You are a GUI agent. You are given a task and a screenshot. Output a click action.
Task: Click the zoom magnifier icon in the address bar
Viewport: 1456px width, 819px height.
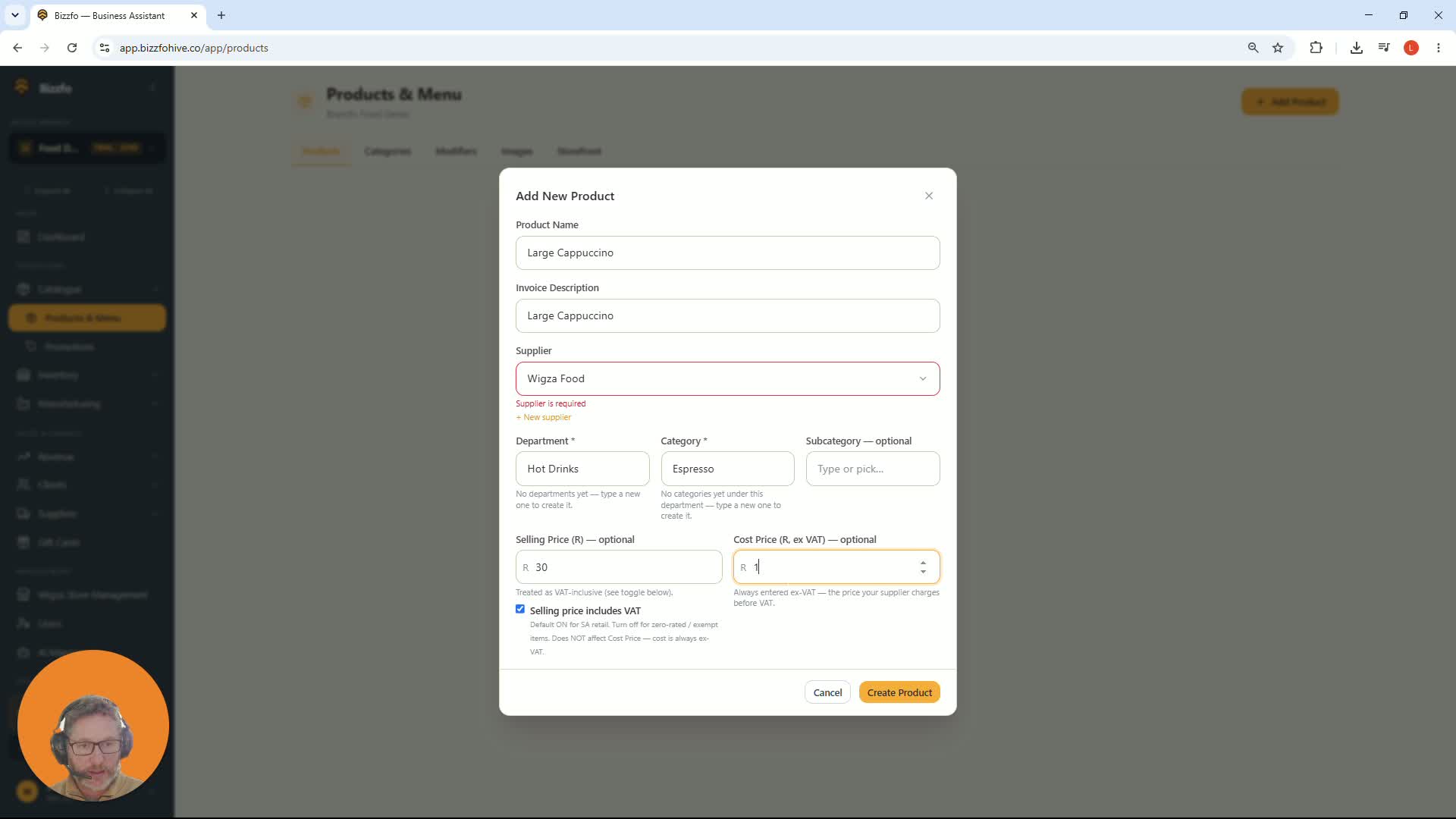(1253, 48)
